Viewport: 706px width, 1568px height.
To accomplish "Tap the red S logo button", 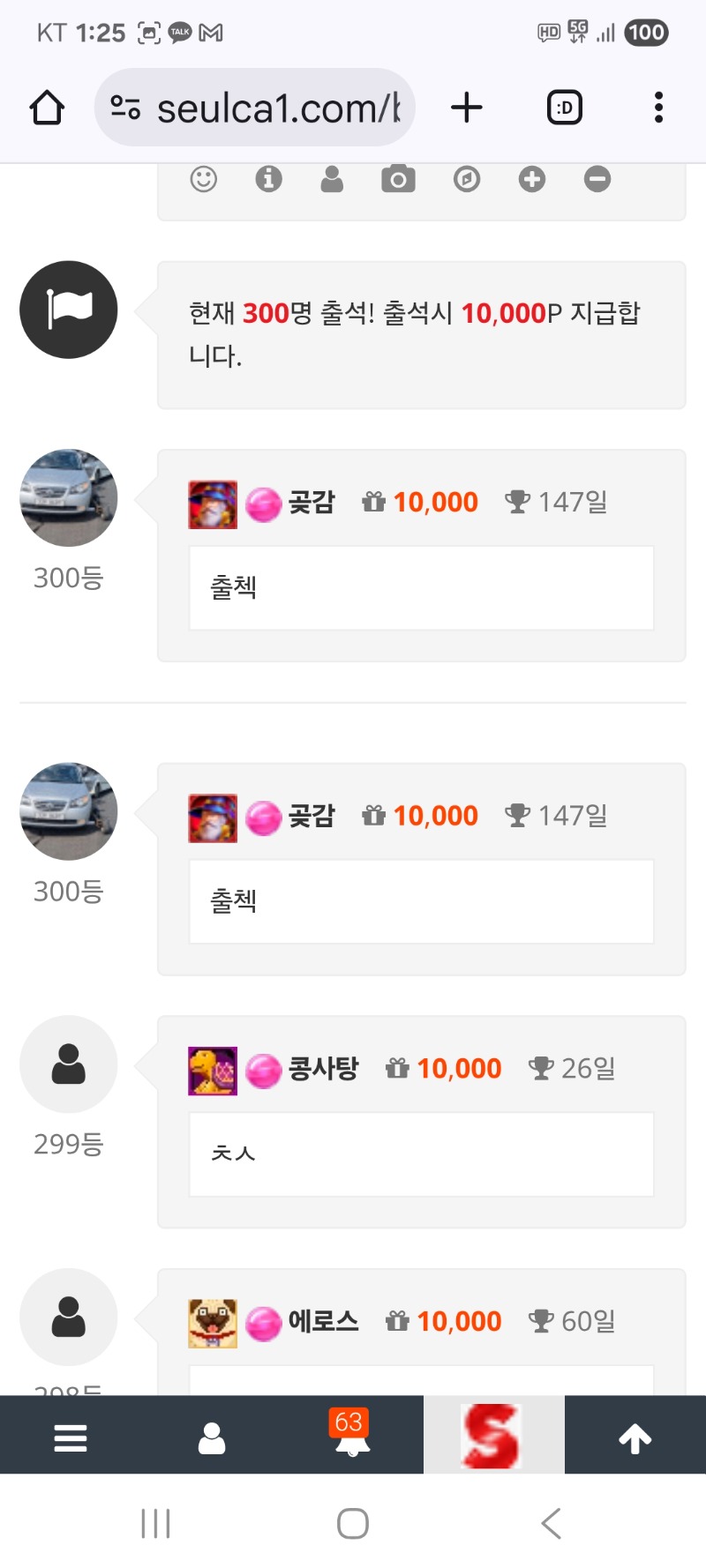I will click(492, 1436).
